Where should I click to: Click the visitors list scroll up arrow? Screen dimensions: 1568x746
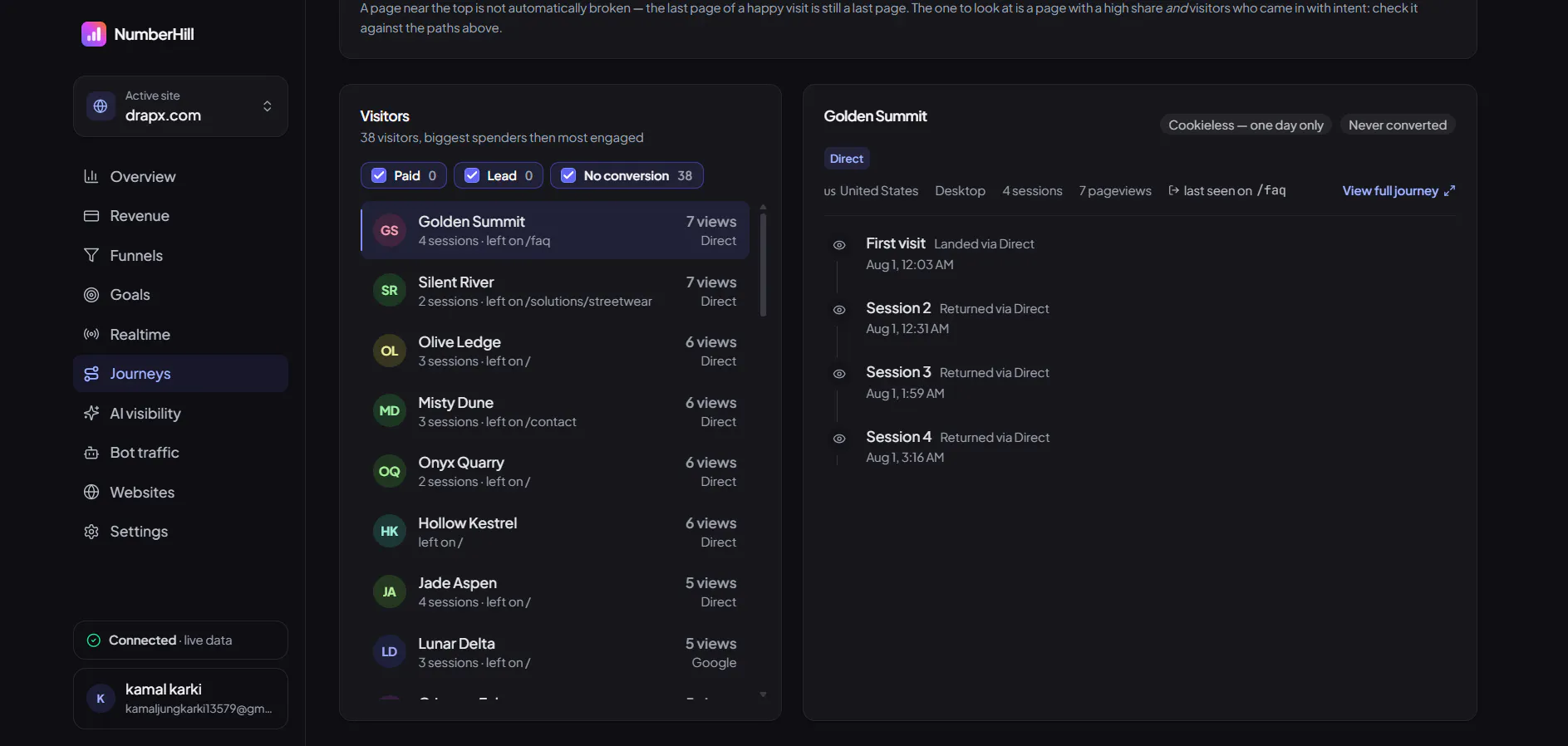point(763,206)
